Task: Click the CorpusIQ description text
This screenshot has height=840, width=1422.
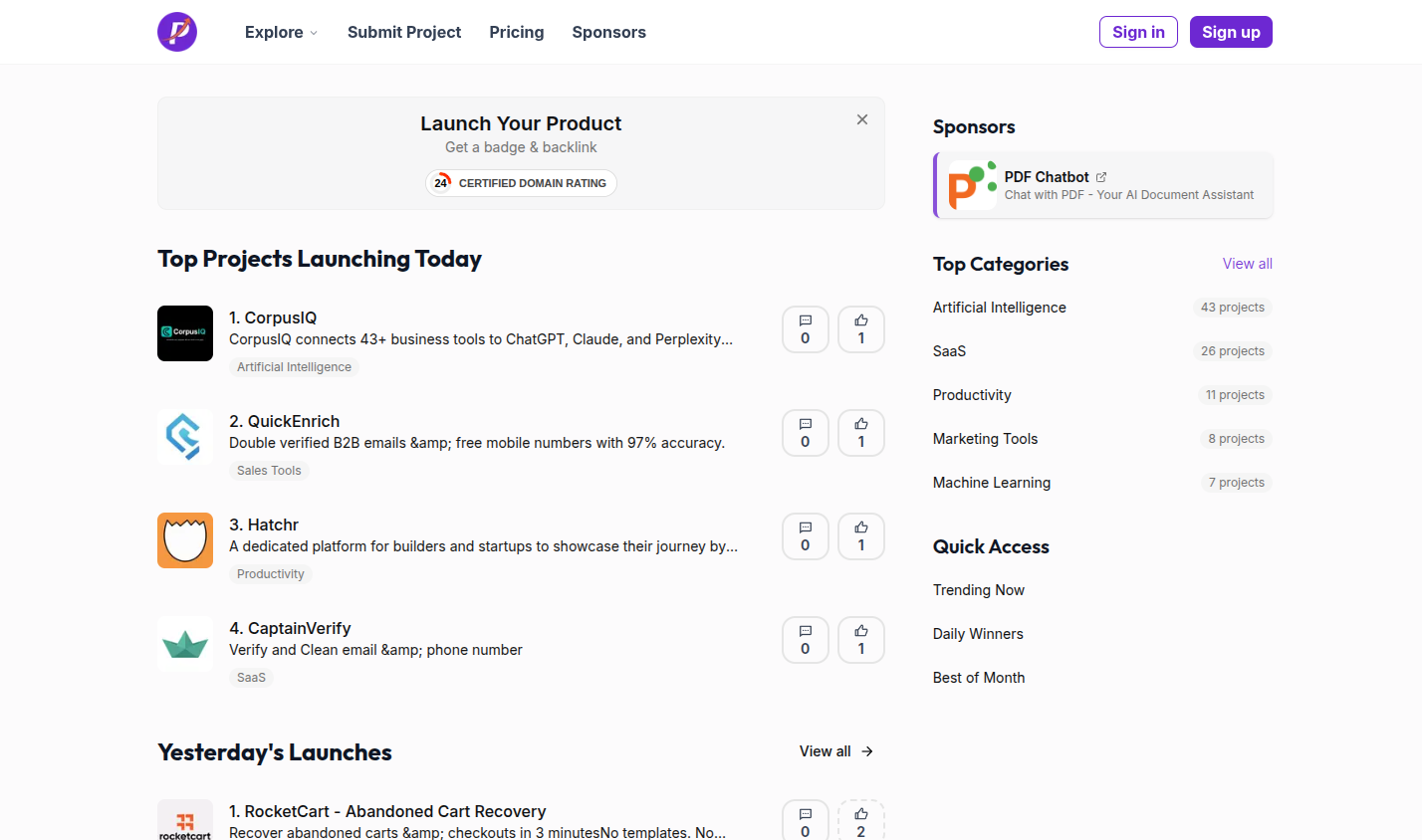Action: point(481,339)
